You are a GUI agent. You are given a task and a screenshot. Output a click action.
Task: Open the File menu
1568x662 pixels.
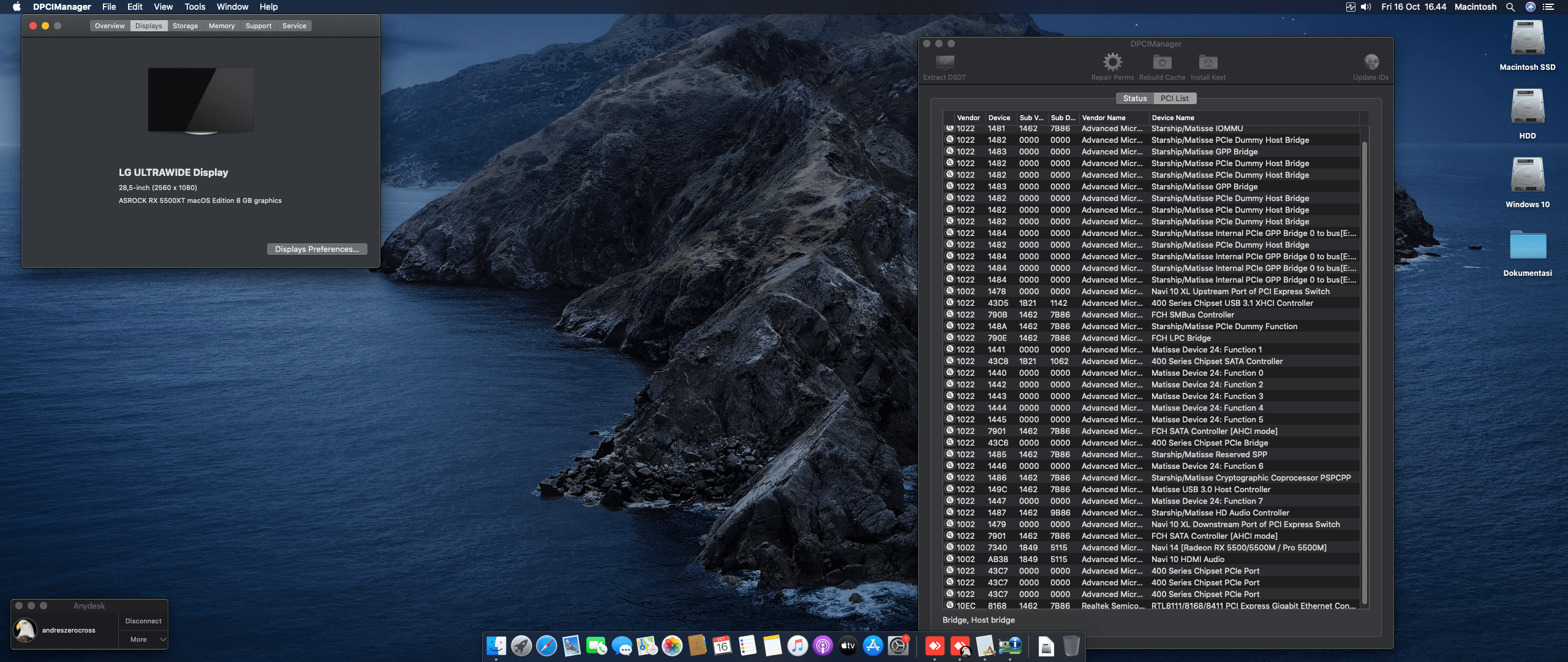tap(109, 7)
